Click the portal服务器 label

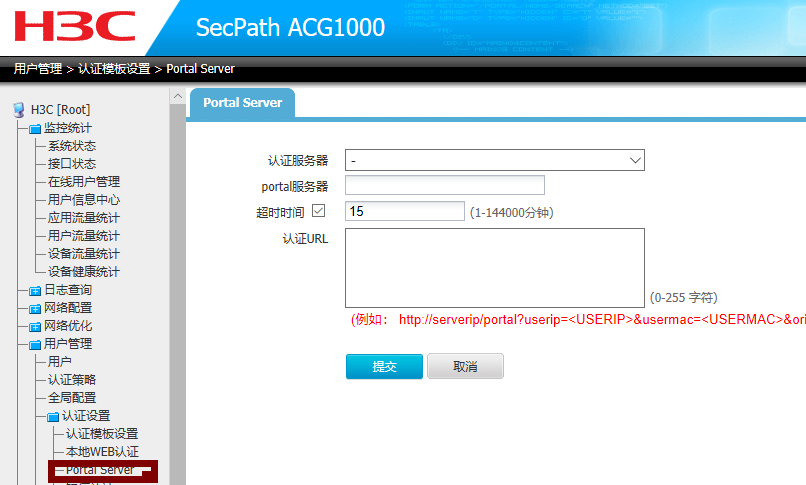click(x=295, y=186)
